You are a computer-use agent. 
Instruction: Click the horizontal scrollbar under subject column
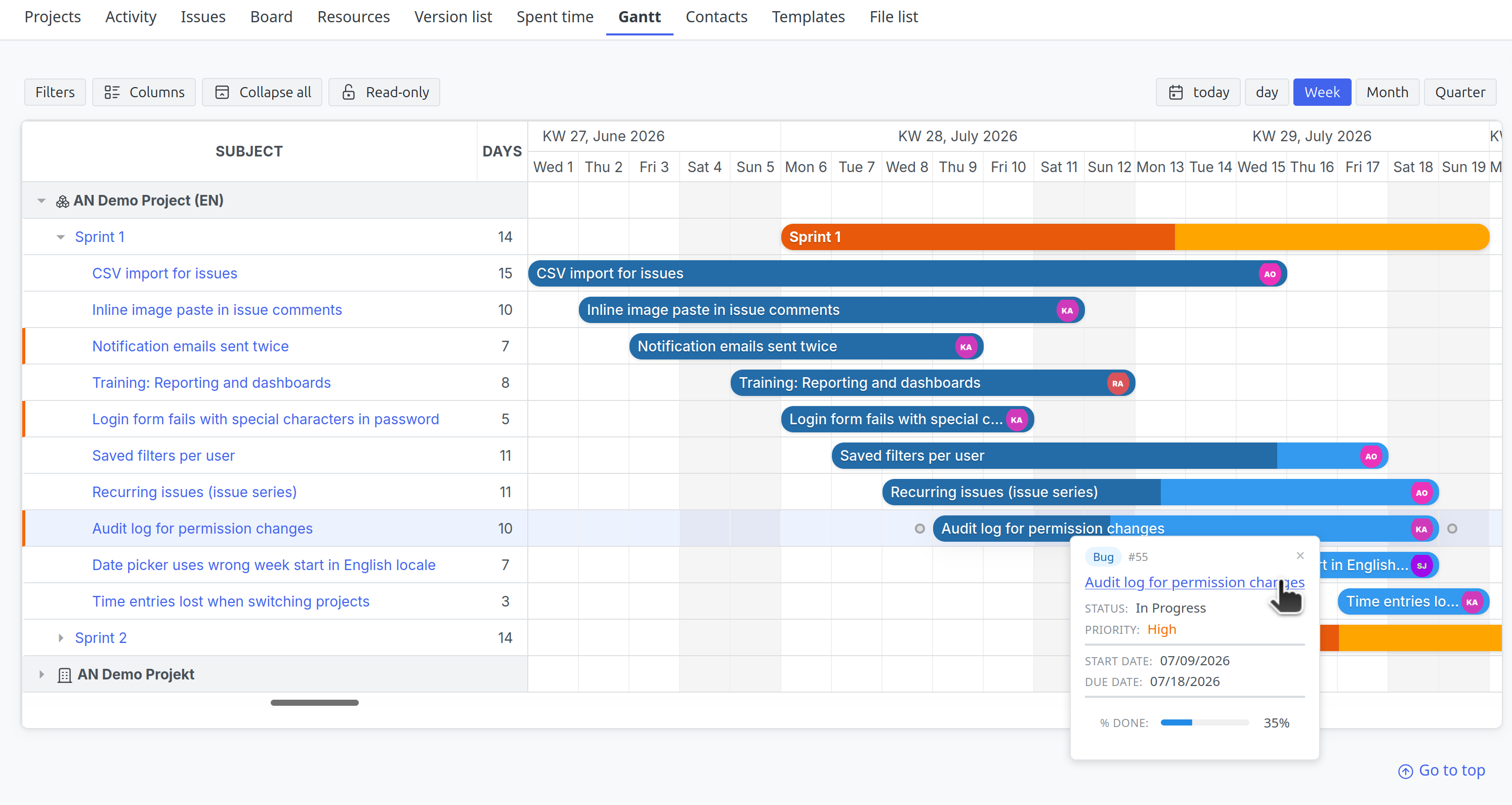coord(314,703)
